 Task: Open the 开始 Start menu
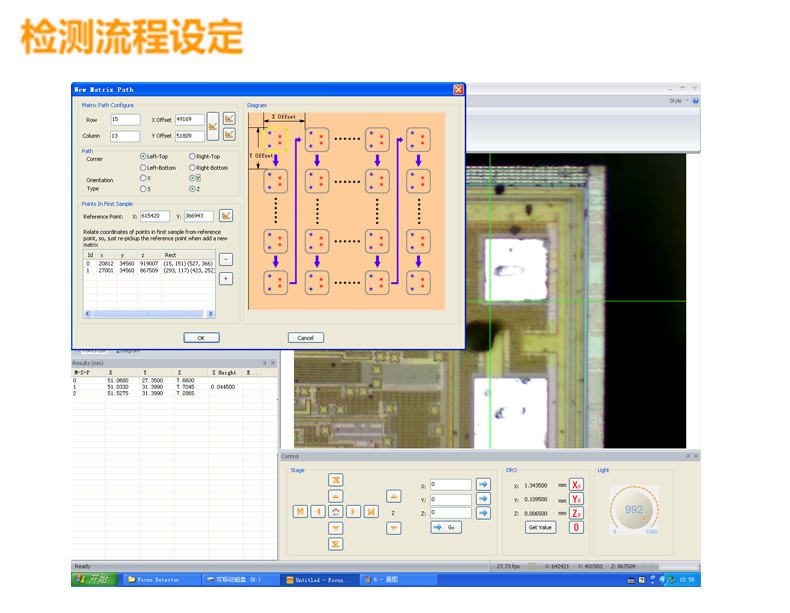point(95,579)
